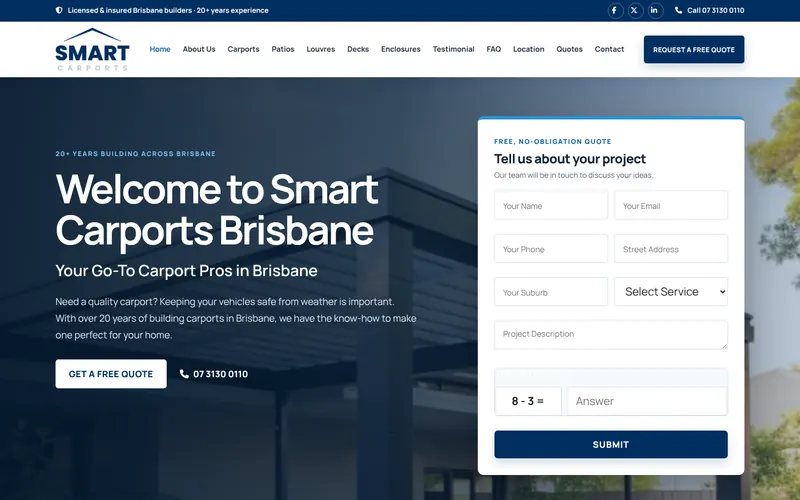800x500 pixels.
Task: Open the Louvres menu item
Action: tap(320, 49)
